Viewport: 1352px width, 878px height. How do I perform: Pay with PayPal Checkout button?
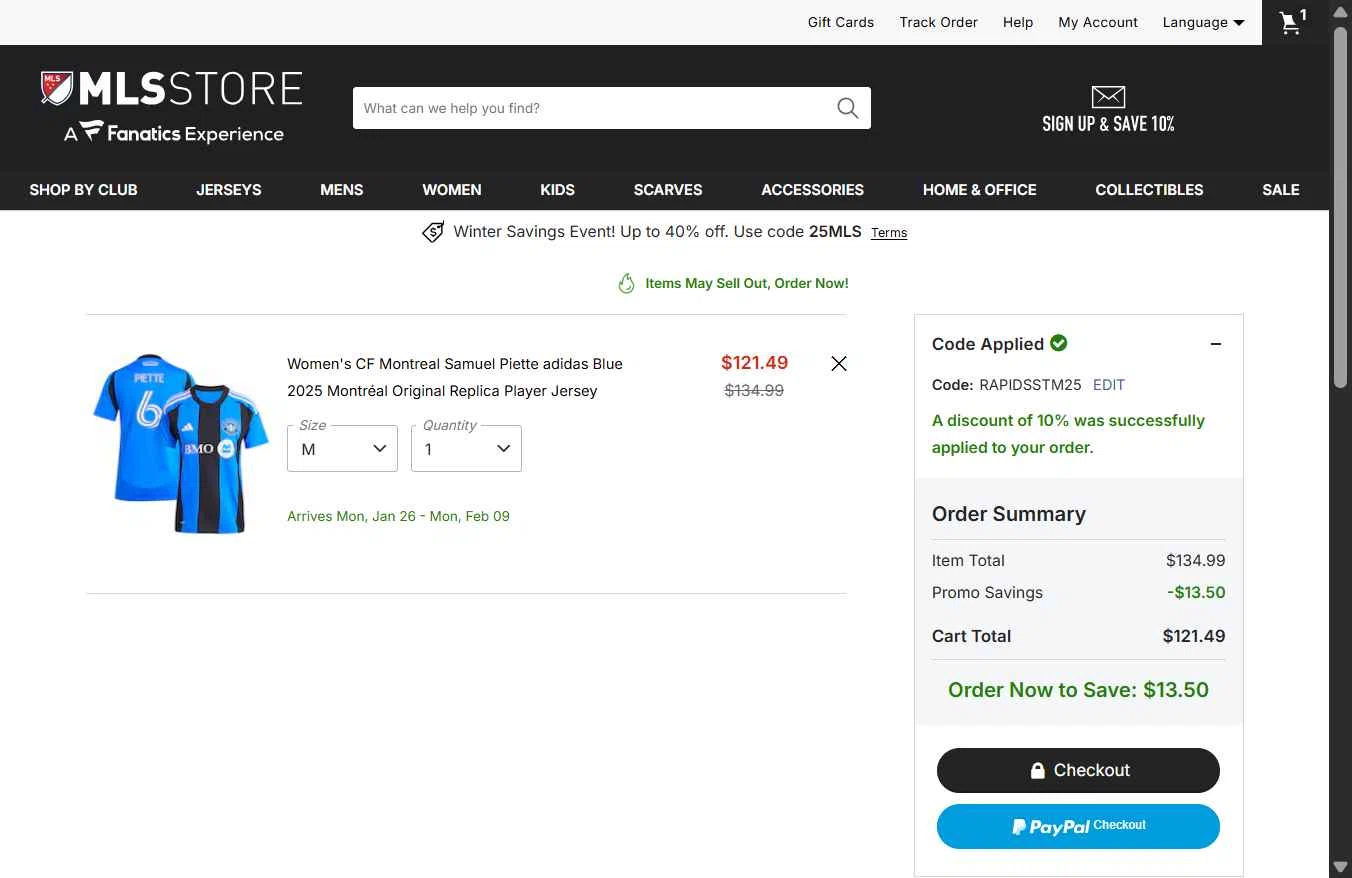point(1078,827)
